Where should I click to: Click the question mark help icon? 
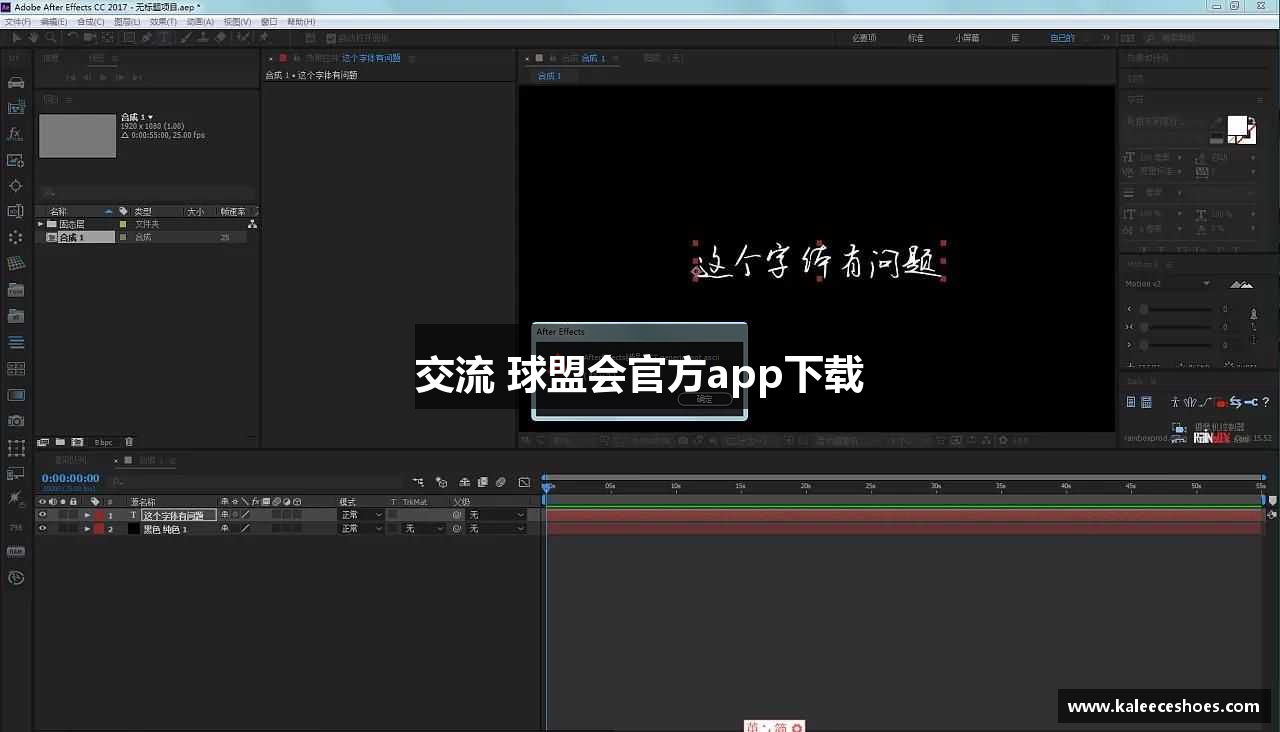[x=1266, y=402]
